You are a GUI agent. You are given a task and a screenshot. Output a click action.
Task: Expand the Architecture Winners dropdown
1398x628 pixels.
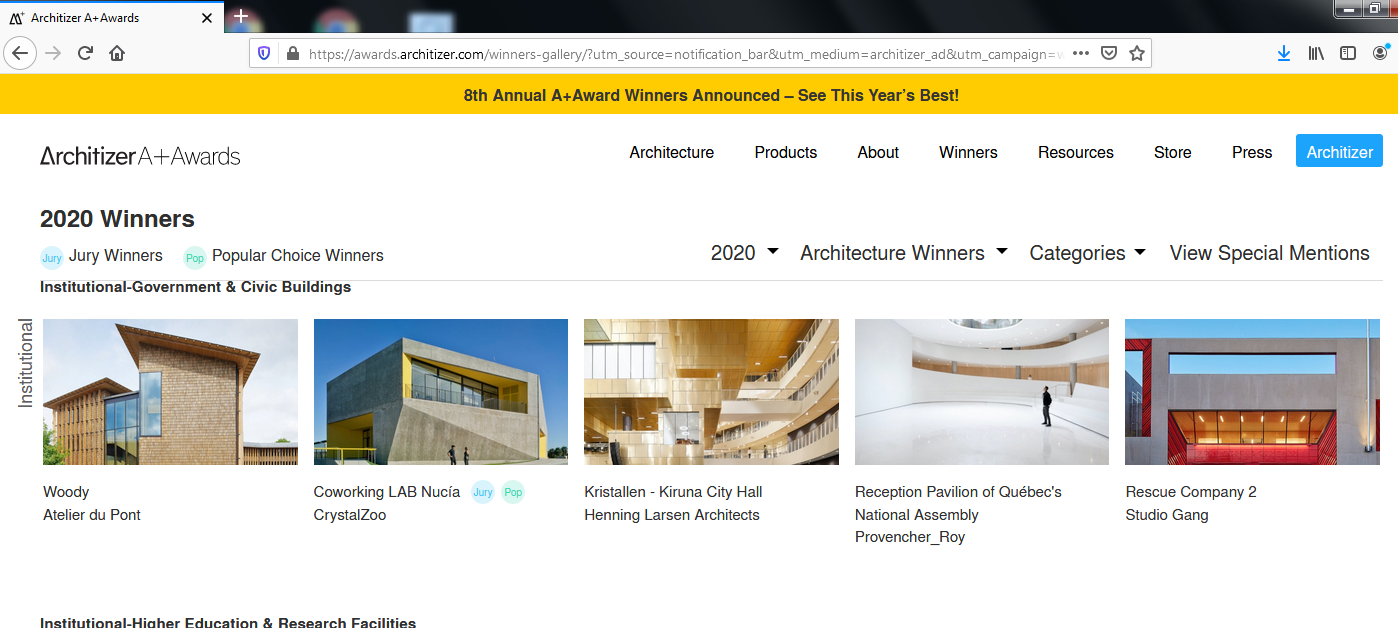click(904, 253)
